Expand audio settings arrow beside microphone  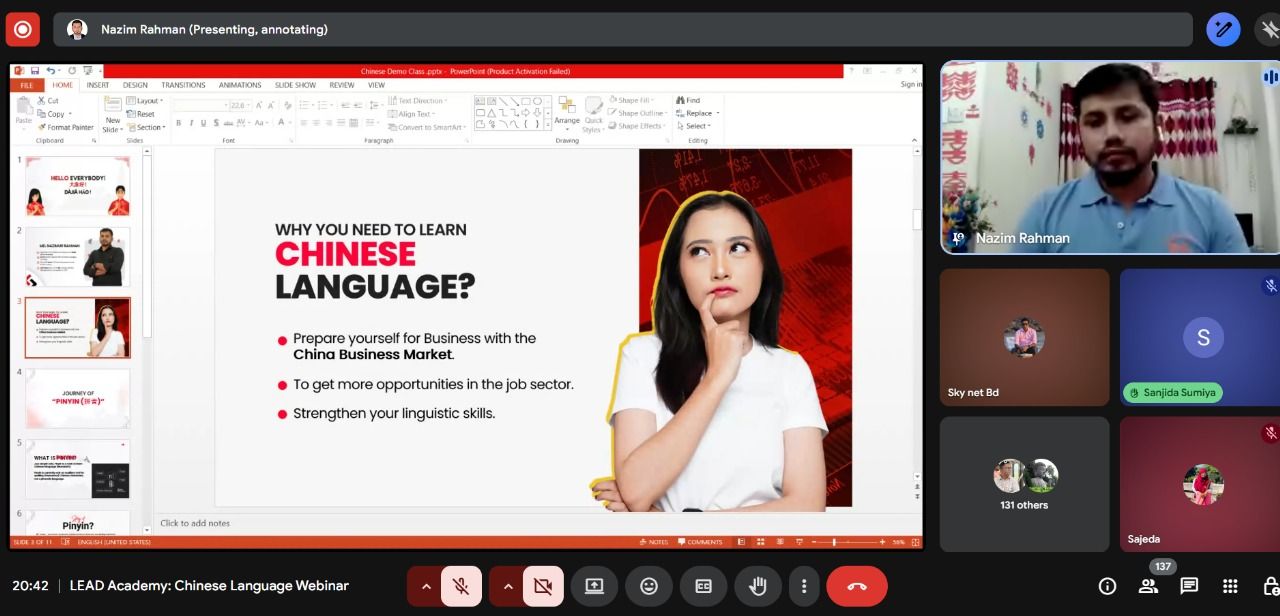tap(426, 586)
